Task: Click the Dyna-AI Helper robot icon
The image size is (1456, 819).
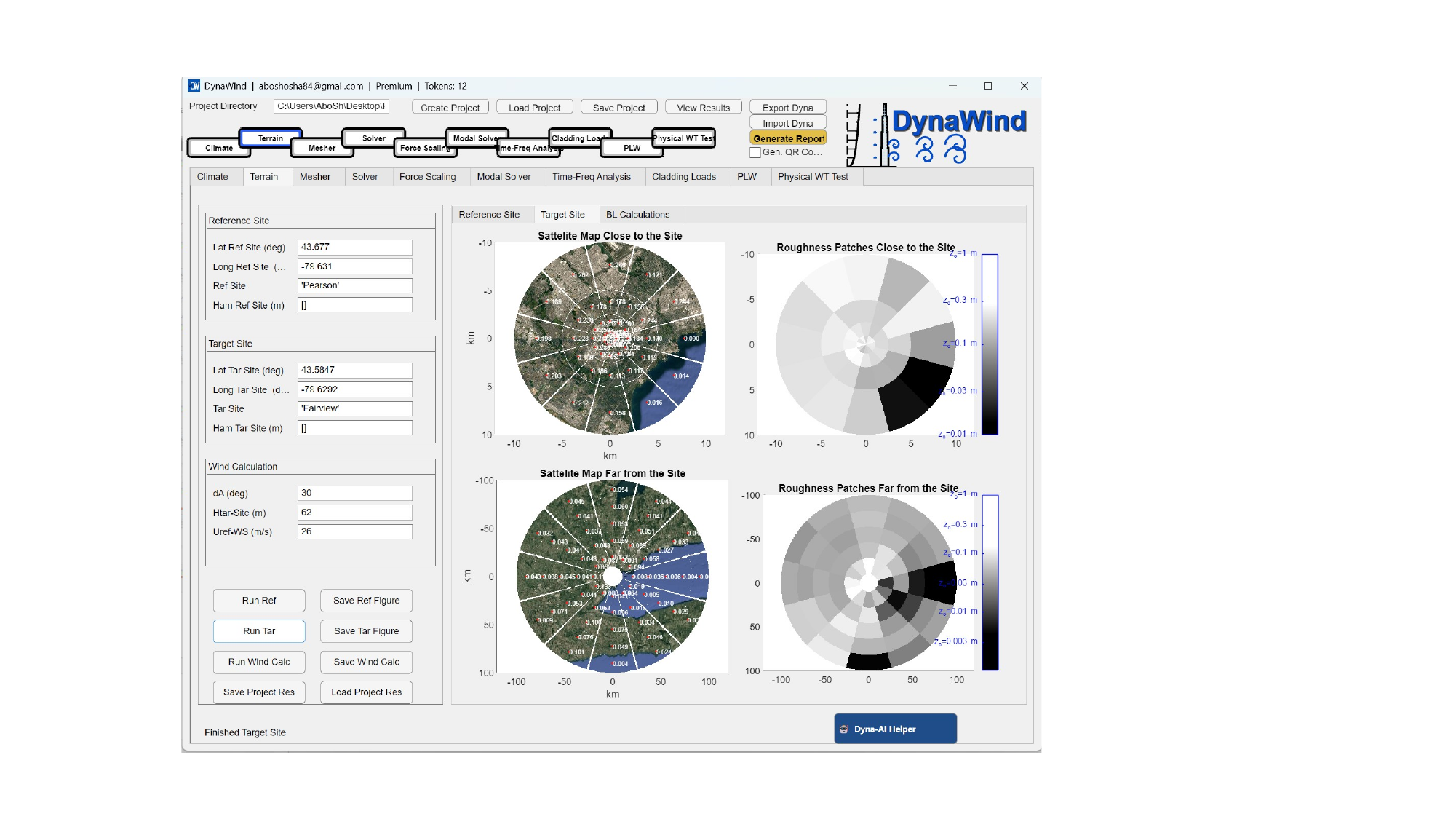Action: coord(844,729)
